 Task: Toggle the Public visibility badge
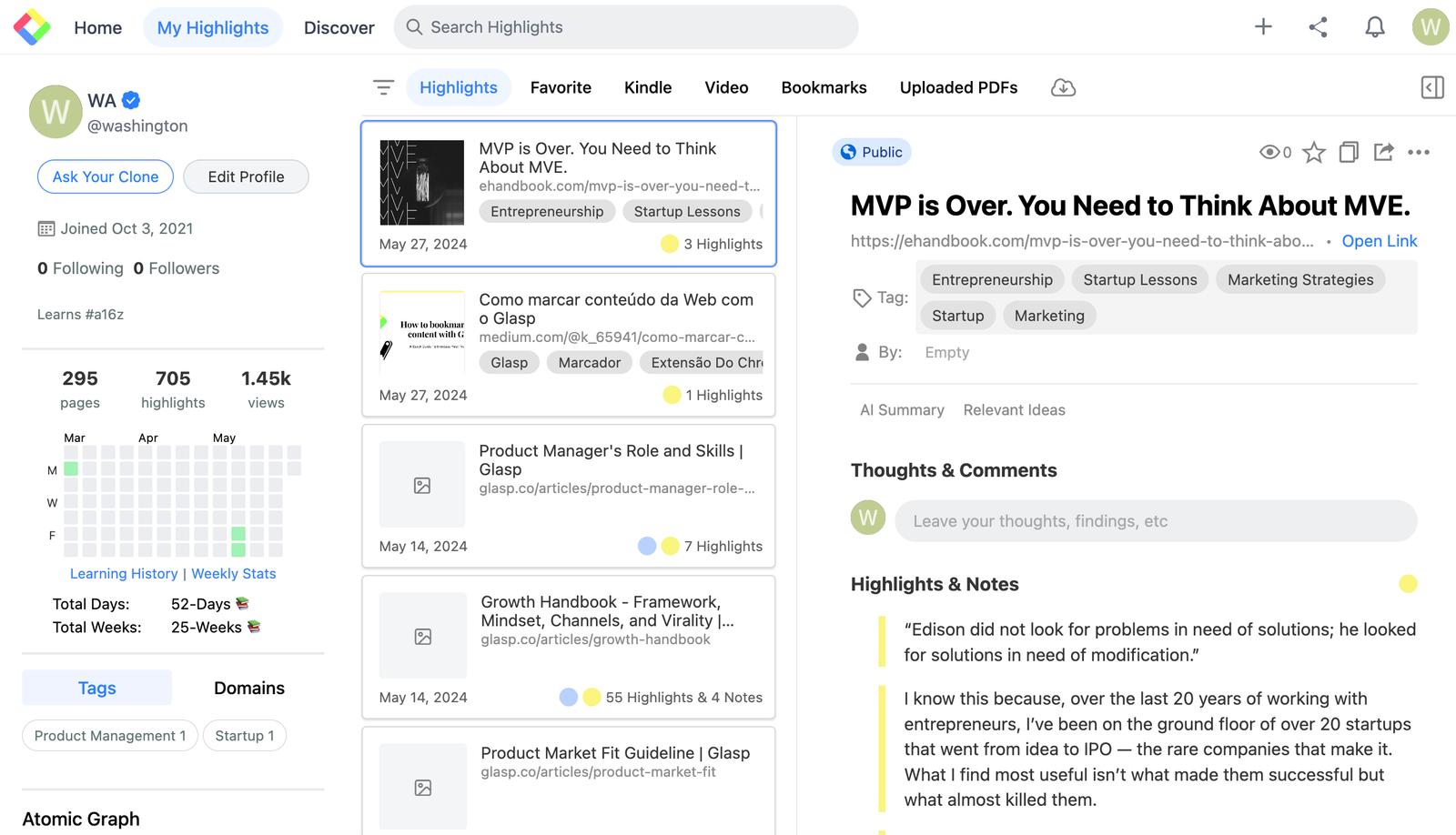pyautogui.click(x=872, y=152)
